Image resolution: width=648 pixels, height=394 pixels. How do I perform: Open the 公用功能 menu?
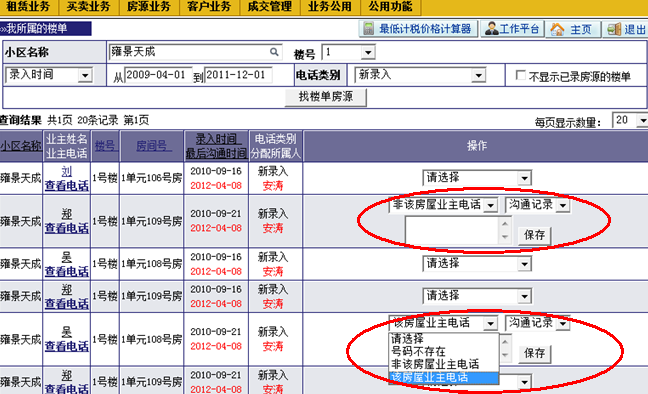[x=391, y=7]
